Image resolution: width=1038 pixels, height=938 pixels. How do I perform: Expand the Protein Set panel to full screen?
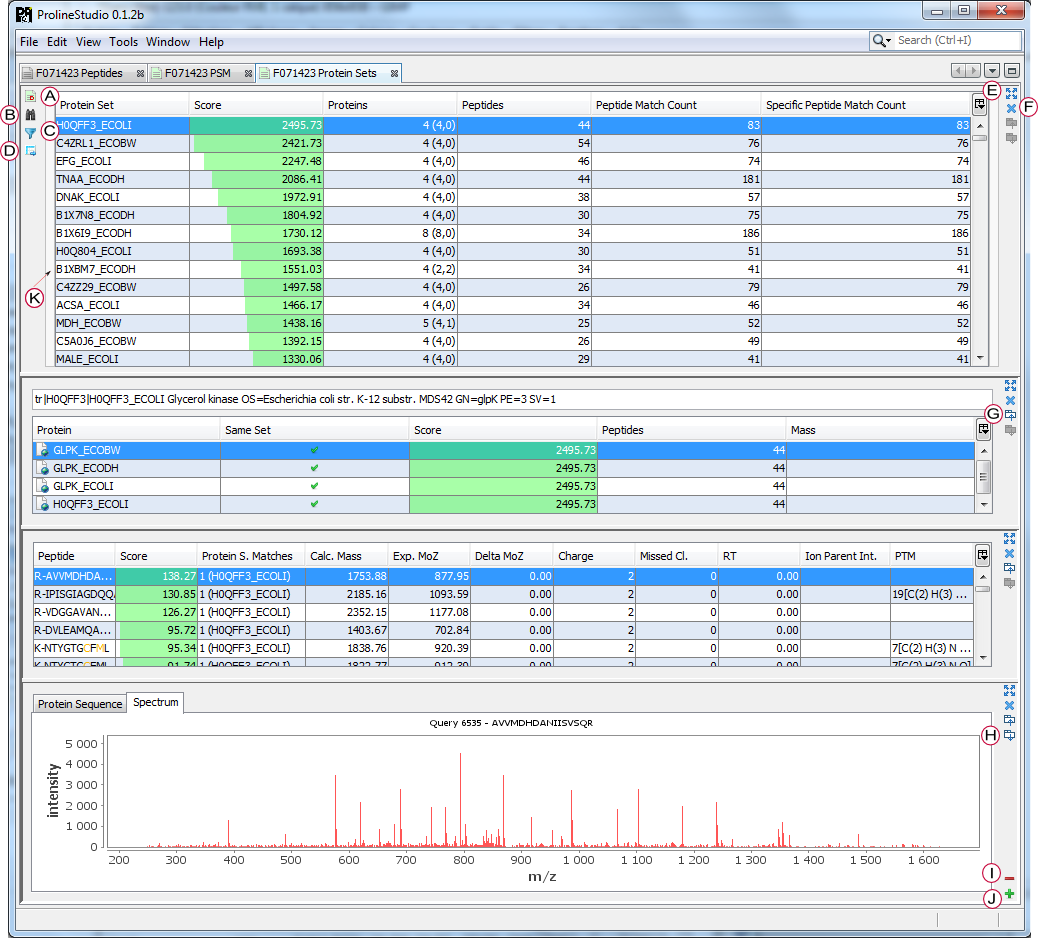pyautogui.click(x=1011, y=93)
